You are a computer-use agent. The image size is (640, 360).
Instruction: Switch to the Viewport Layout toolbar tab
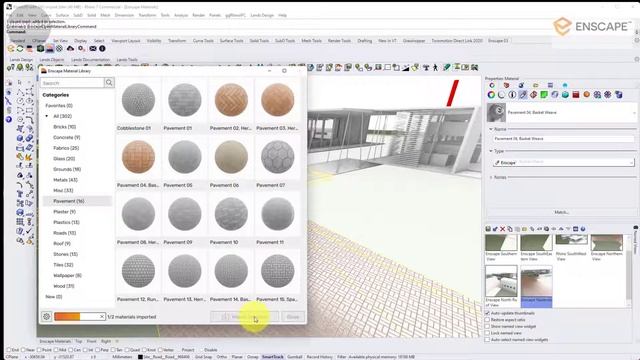click(126, 41)
